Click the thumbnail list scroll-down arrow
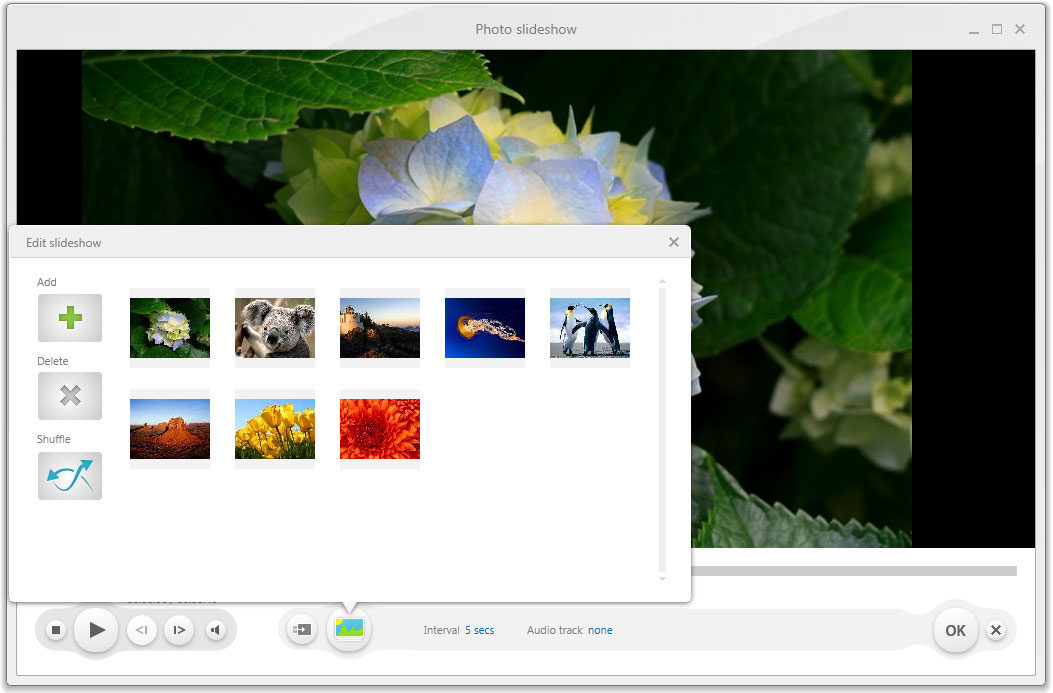The height and width of the screenshot is (693, 1053). pyautogui.click(x=662, y=578)
